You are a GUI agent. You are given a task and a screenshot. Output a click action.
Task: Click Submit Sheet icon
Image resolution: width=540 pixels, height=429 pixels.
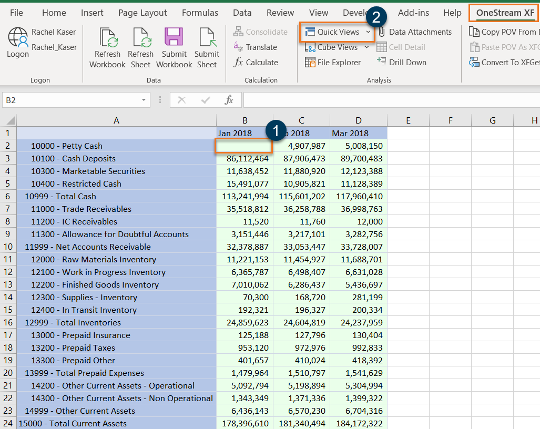207,37
